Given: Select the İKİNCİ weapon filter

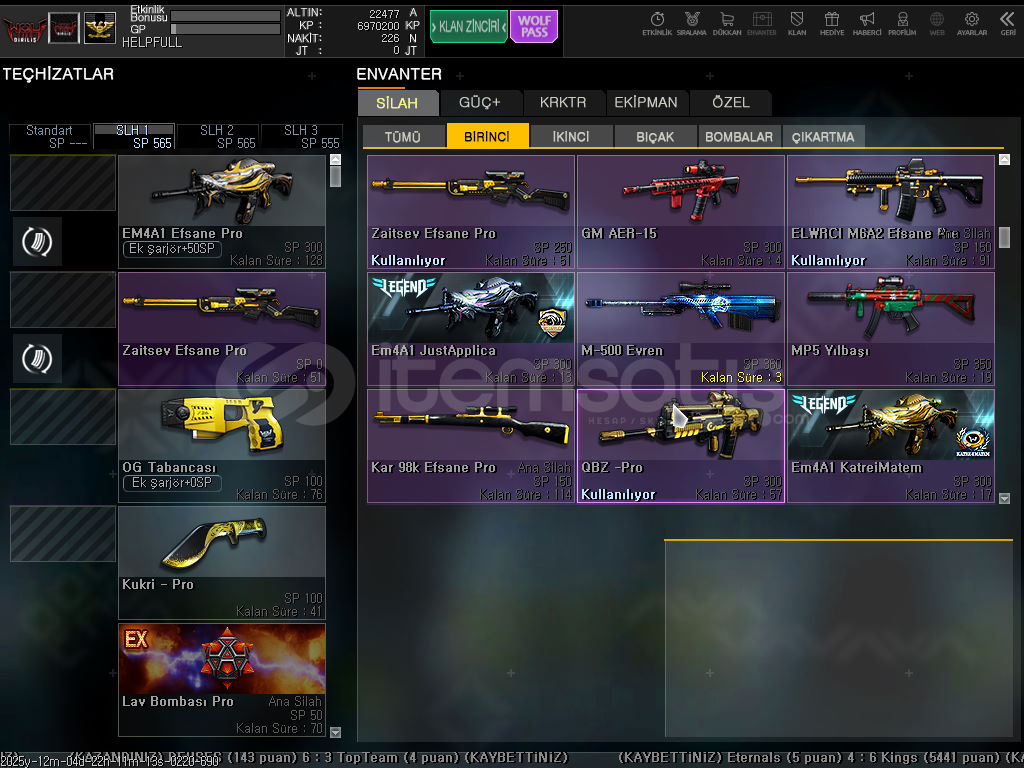Looking at the screenshot, I should [571, 136].
